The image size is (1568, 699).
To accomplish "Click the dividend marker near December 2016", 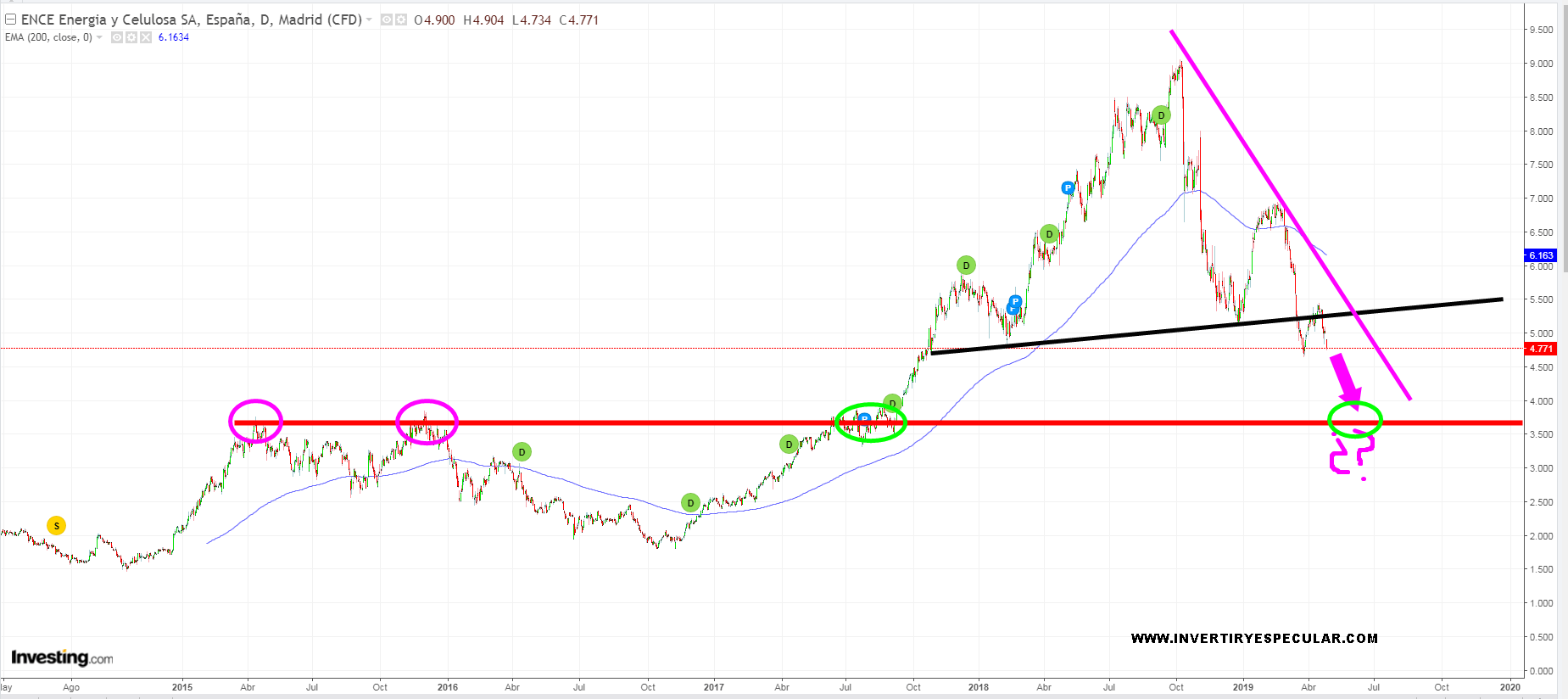I will (690, 503).
